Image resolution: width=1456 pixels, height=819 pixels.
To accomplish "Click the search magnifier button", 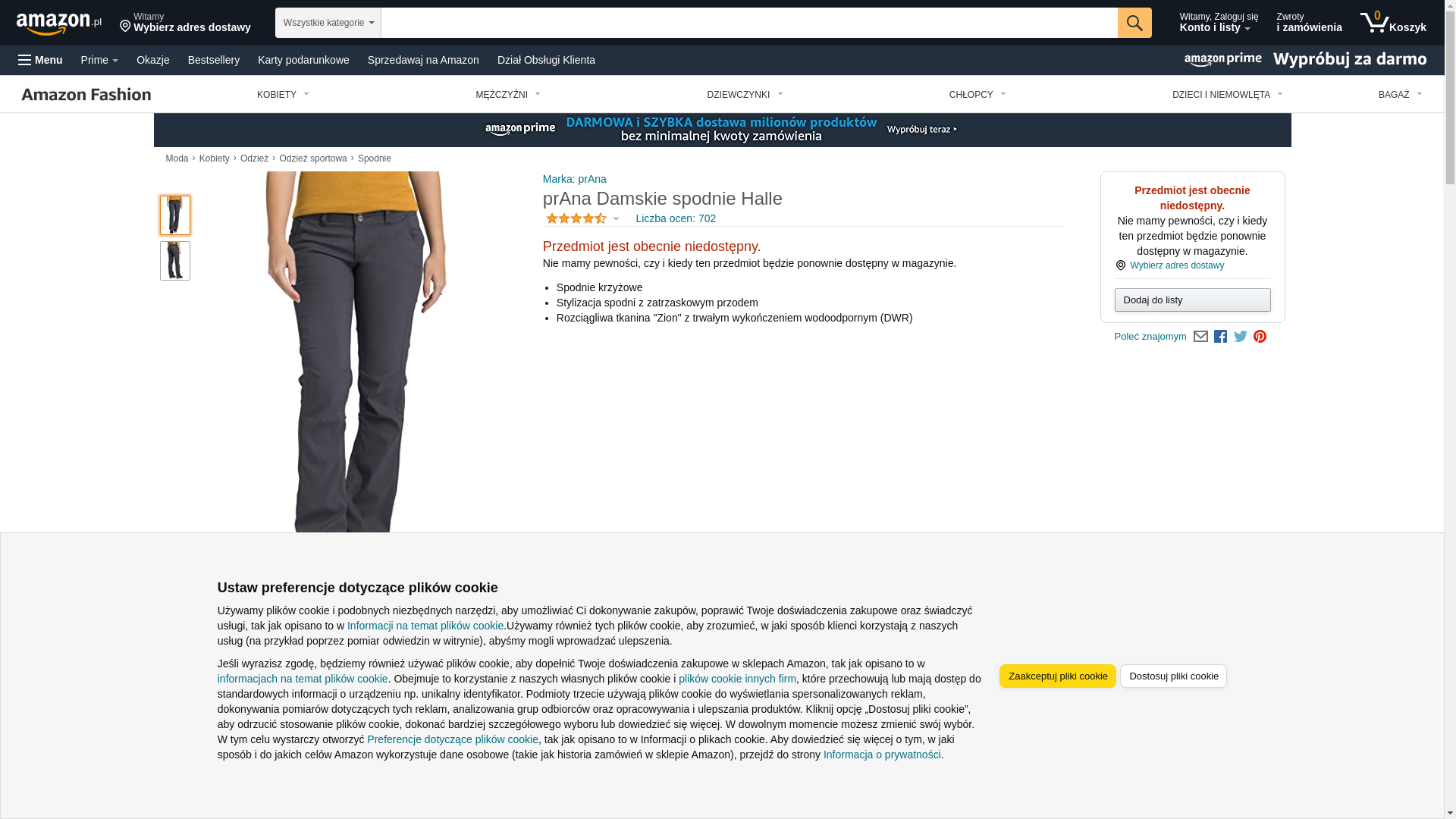I will pos(1134,23).
